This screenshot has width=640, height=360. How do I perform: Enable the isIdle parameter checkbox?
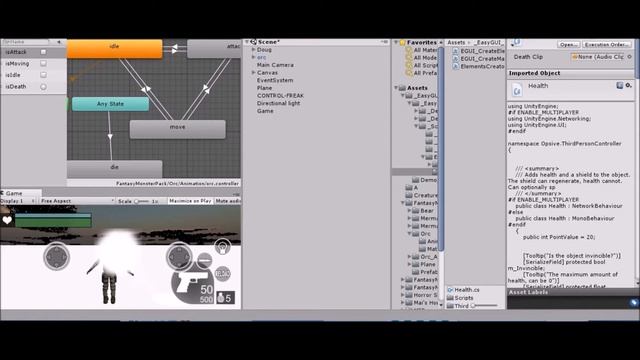tap(43, 75)
